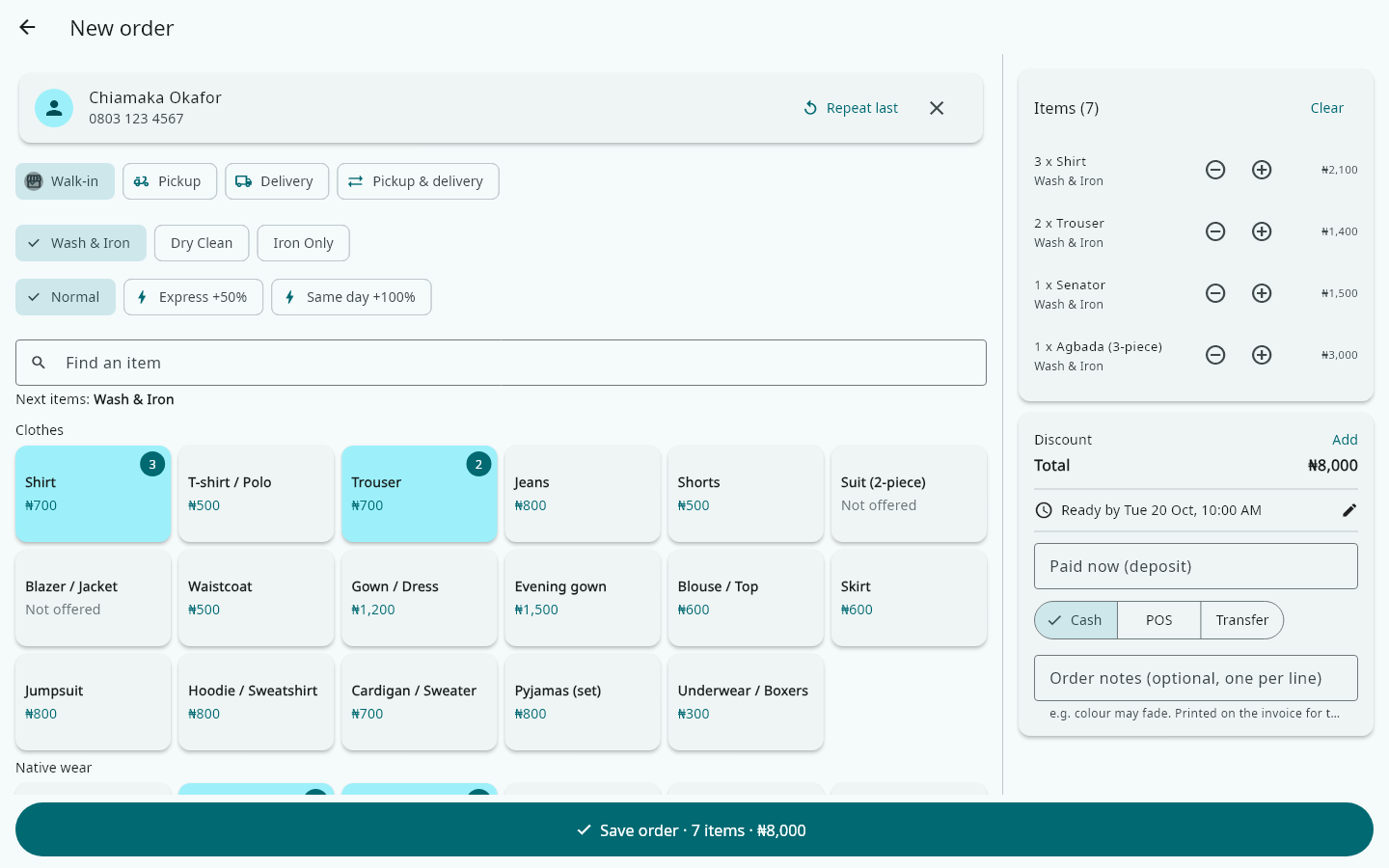Reduce Agbada (3-piece) quantity with minus icon
This screenshot has height=868, width=1389.
1215,355
